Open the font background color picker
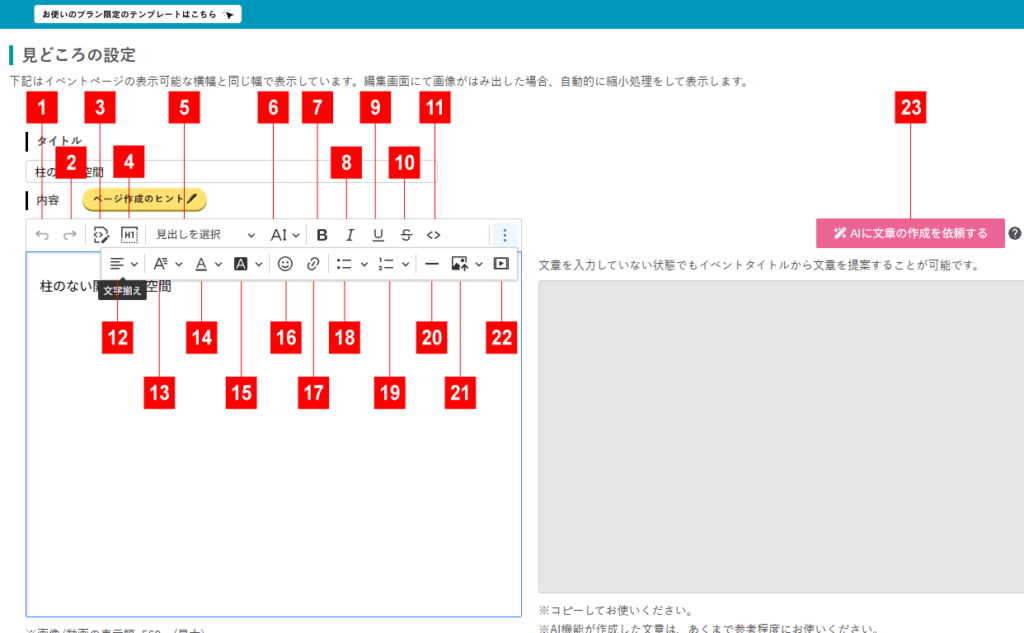Viewport: 1024px width, 633px height. point(247,265)
